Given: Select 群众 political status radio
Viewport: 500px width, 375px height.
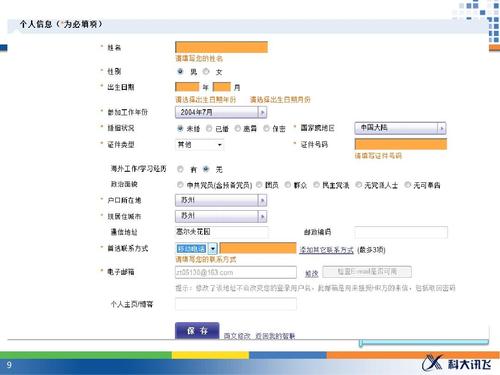Looking at the screenshot, I should click(288, 185).
